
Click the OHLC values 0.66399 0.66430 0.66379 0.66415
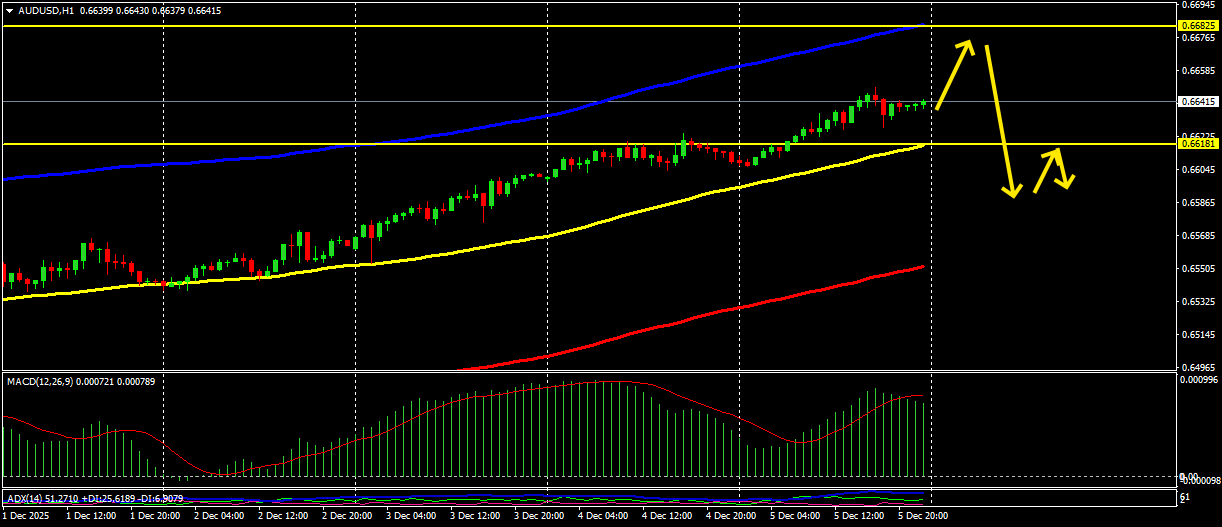pos(150,10)
